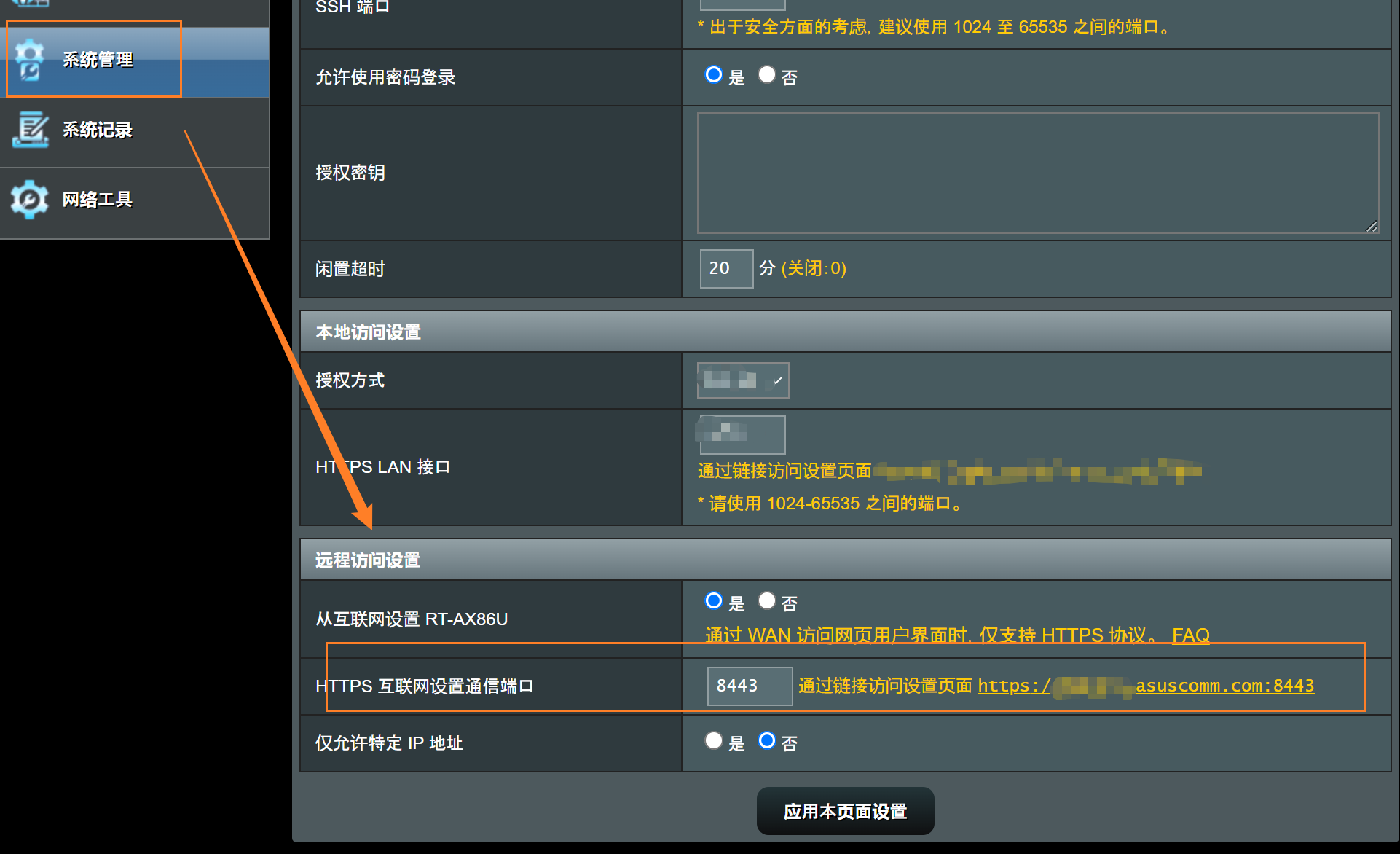Choose 是 for 仅允许特定 IP 地址
1400x854 pixels.
(714, 740)
